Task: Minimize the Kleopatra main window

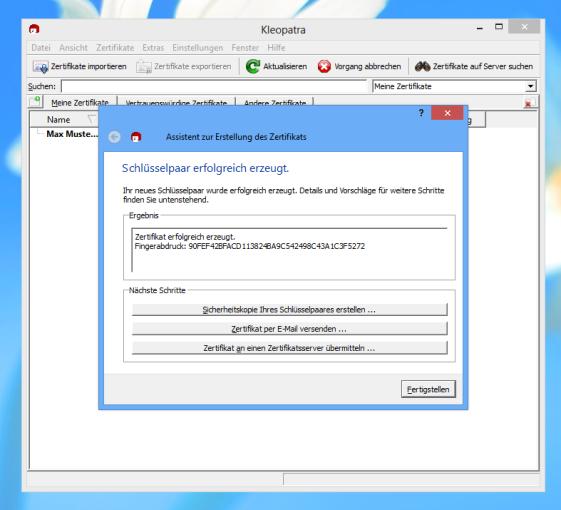Action: [x=480, y=28]
